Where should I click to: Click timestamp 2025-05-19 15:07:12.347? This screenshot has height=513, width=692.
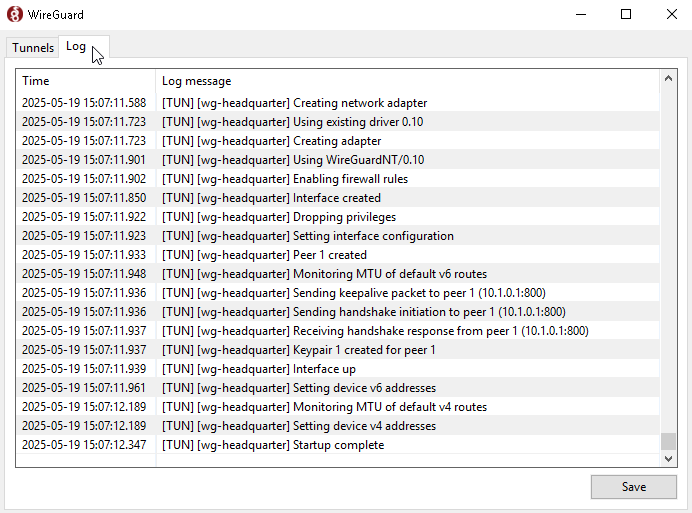point(84,445)
